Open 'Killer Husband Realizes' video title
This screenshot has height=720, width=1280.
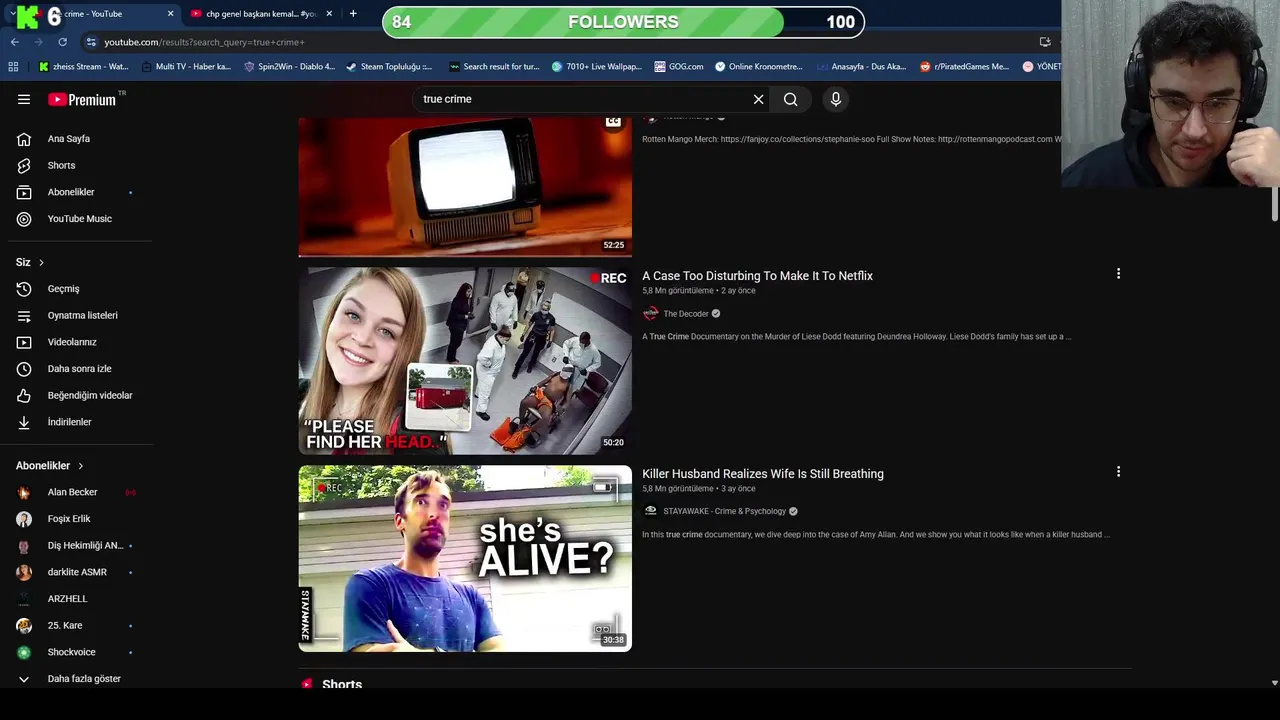click(763, 474)
